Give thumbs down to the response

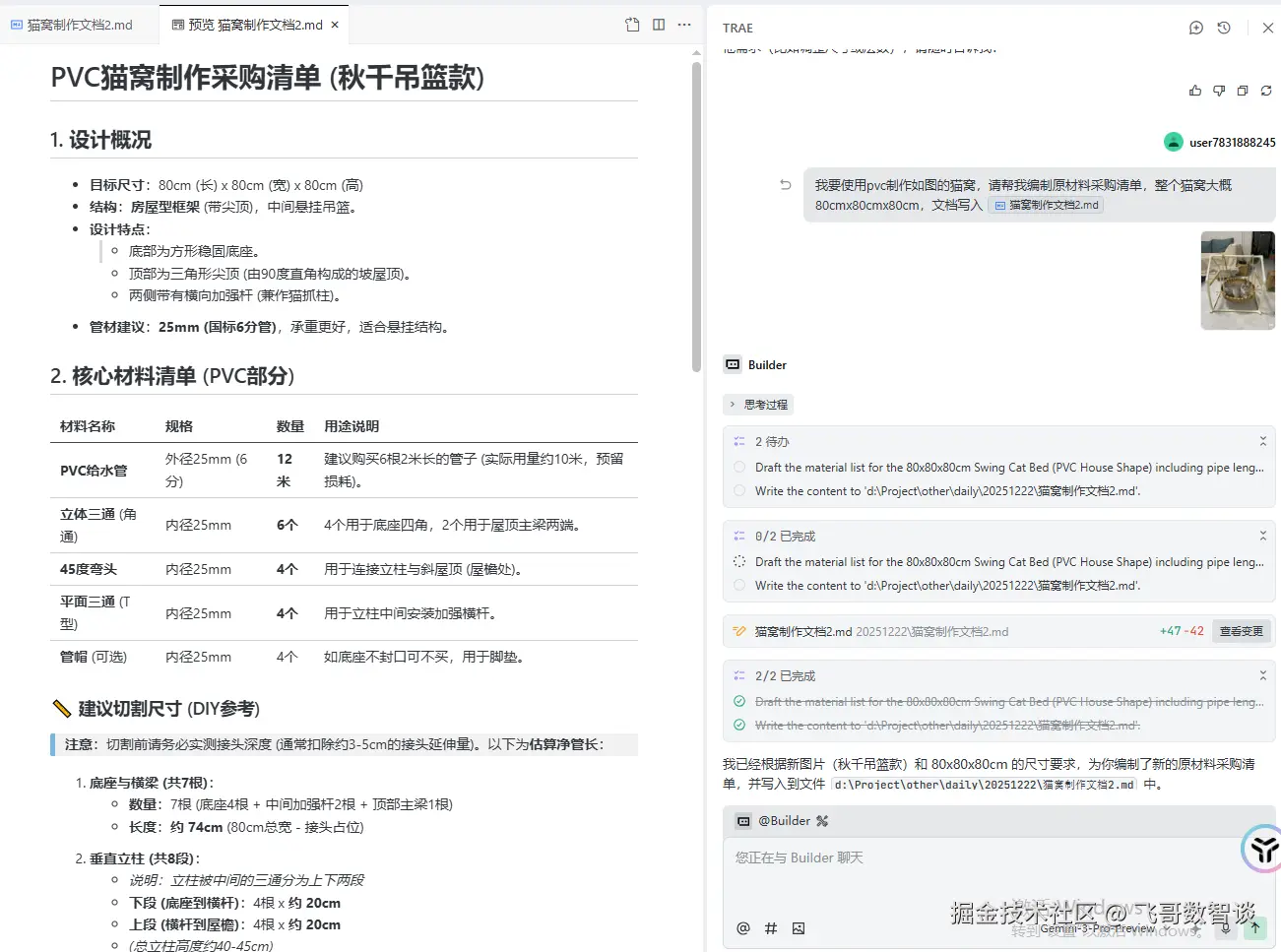click(1219, 91)
